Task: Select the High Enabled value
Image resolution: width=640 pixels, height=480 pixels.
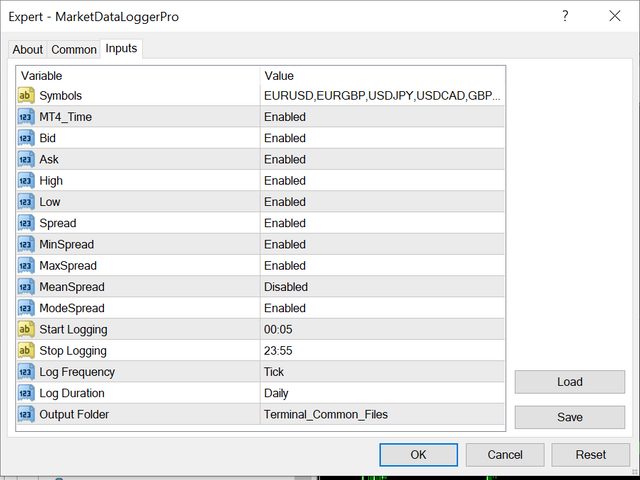Action: pos(285,180)
